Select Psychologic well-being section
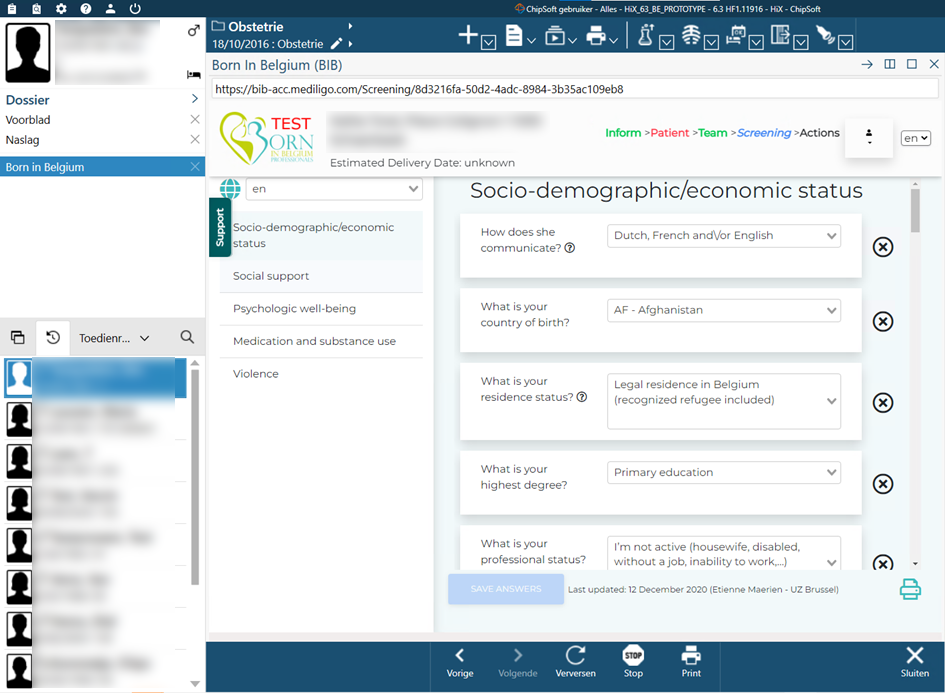 [321, 309]
